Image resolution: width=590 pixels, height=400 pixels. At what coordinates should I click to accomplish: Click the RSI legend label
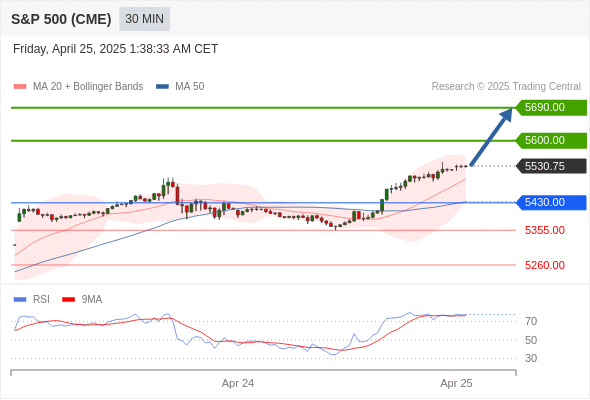pos(41,300)
